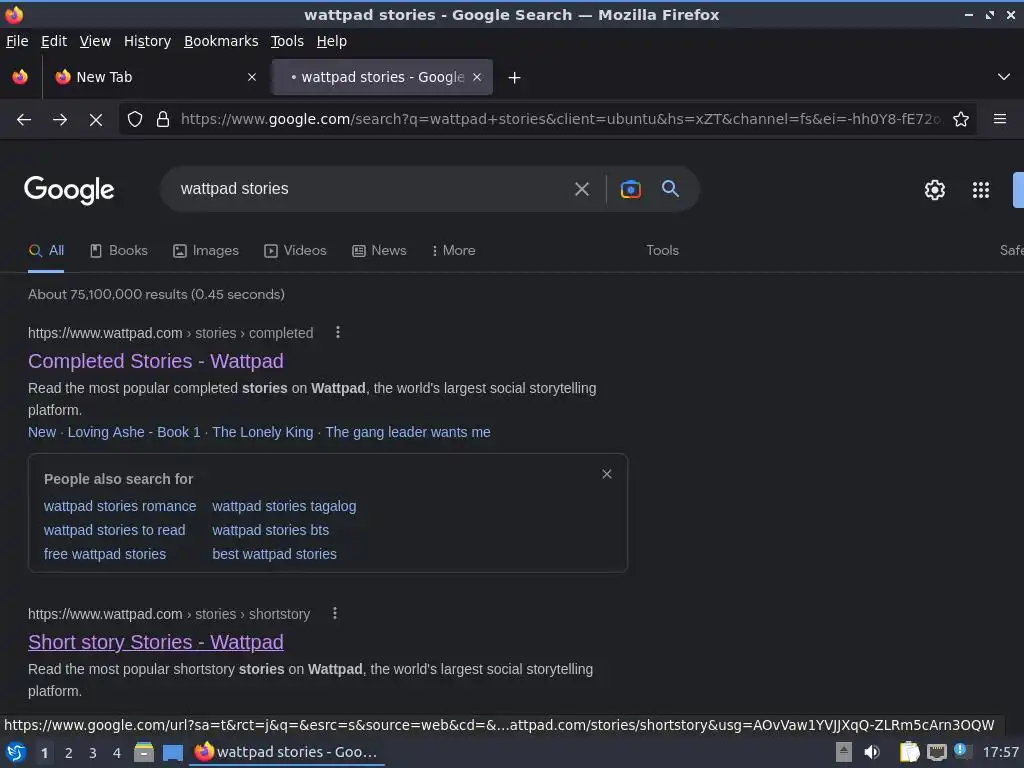The width and height of the screenshot is (1024, 768).
Task: Close the New Tab tab
Action: coord(252,77)
